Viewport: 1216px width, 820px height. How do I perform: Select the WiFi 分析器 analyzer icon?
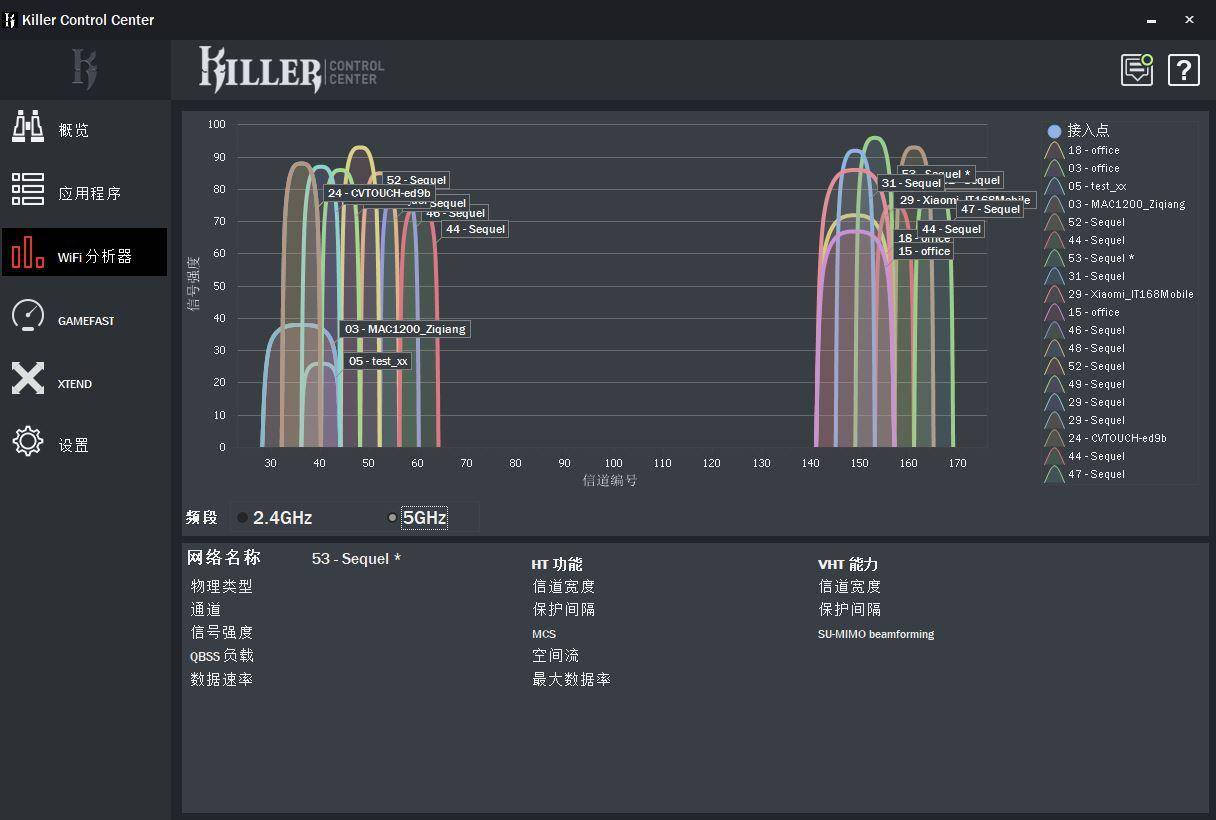click(27, 252)
